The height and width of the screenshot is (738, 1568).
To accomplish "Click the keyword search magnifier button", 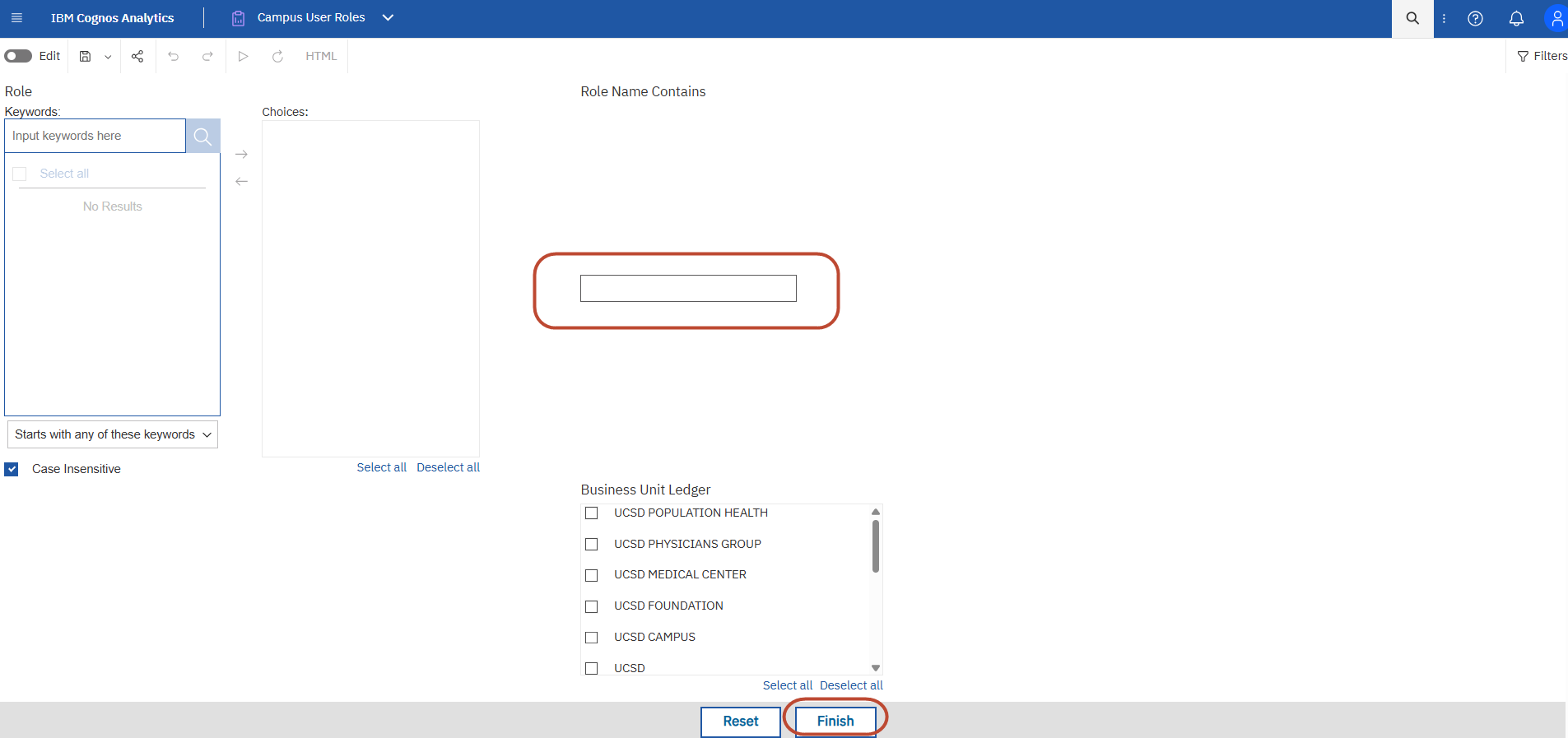I will [202, 137].
